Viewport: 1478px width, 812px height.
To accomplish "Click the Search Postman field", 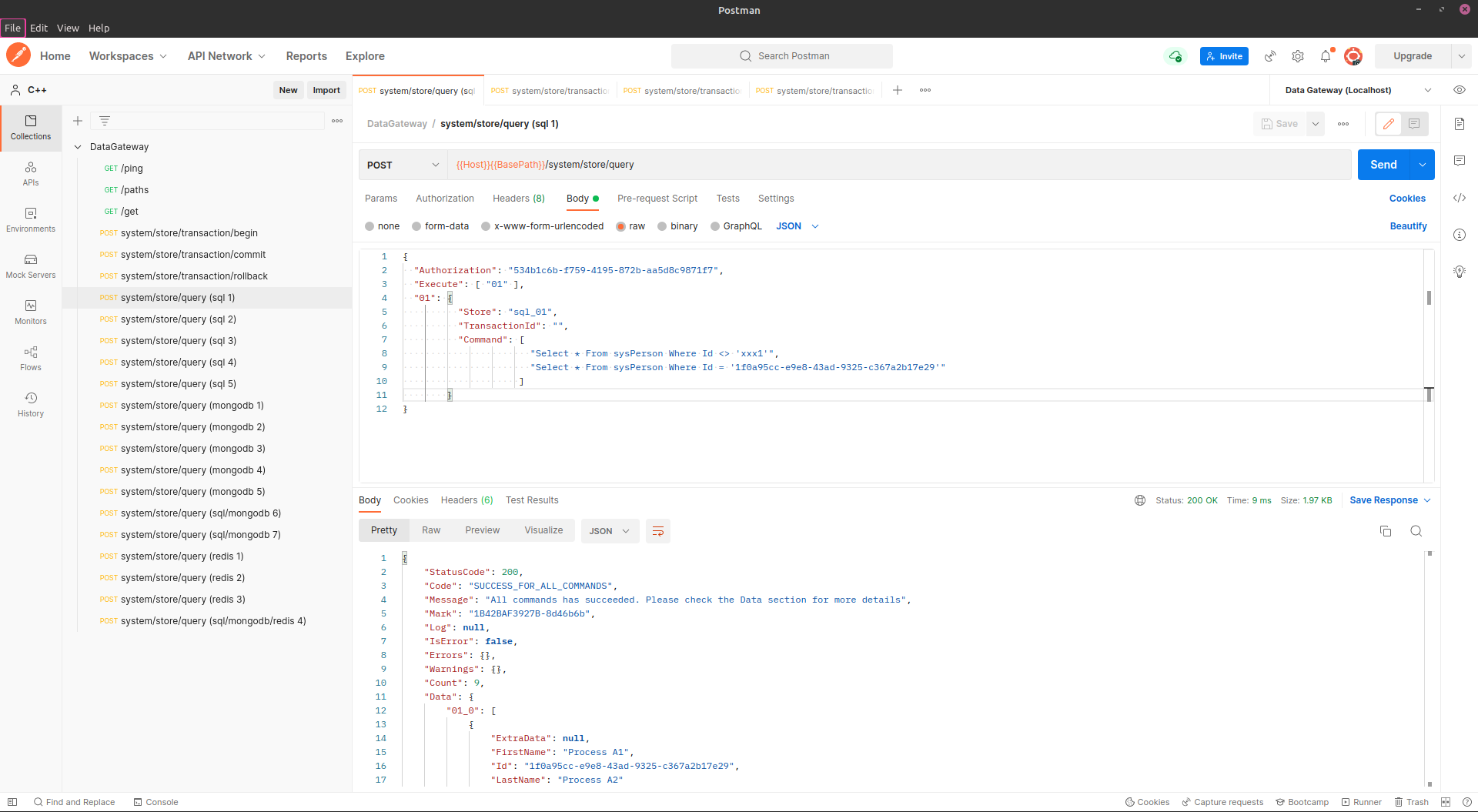I will coord(782,56).
